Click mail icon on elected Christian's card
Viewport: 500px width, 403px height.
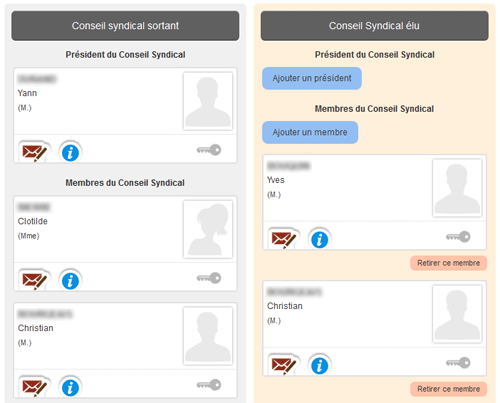pos(284,364)
